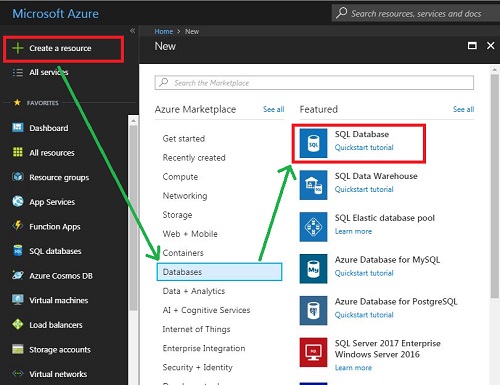Click the SQL Database featured icon
This screenshot has width=500, height=385.
(x=313, y=143)
